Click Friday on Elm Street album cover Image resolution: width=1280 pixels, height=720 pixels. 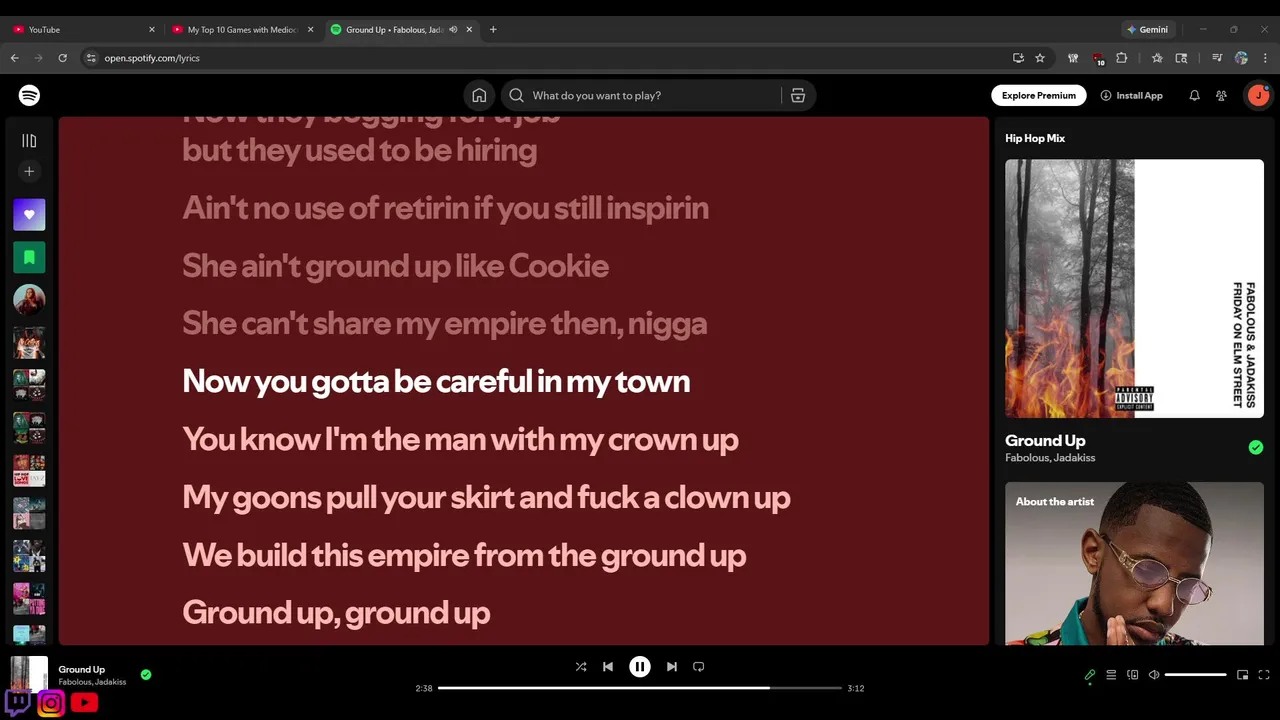pos(1134,288)
